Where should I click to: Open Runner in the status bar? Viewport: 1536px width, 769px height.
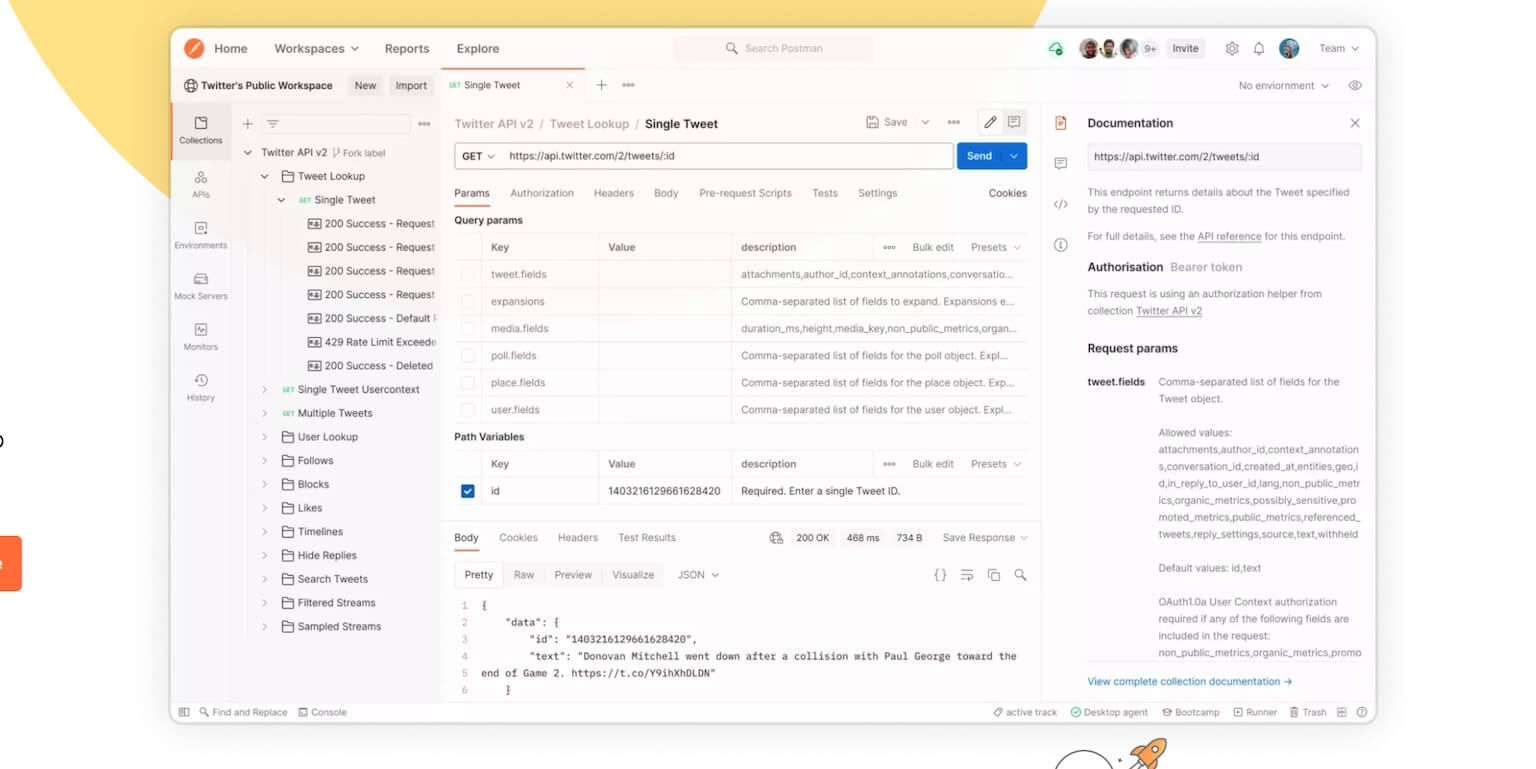tap(1255, 712)
